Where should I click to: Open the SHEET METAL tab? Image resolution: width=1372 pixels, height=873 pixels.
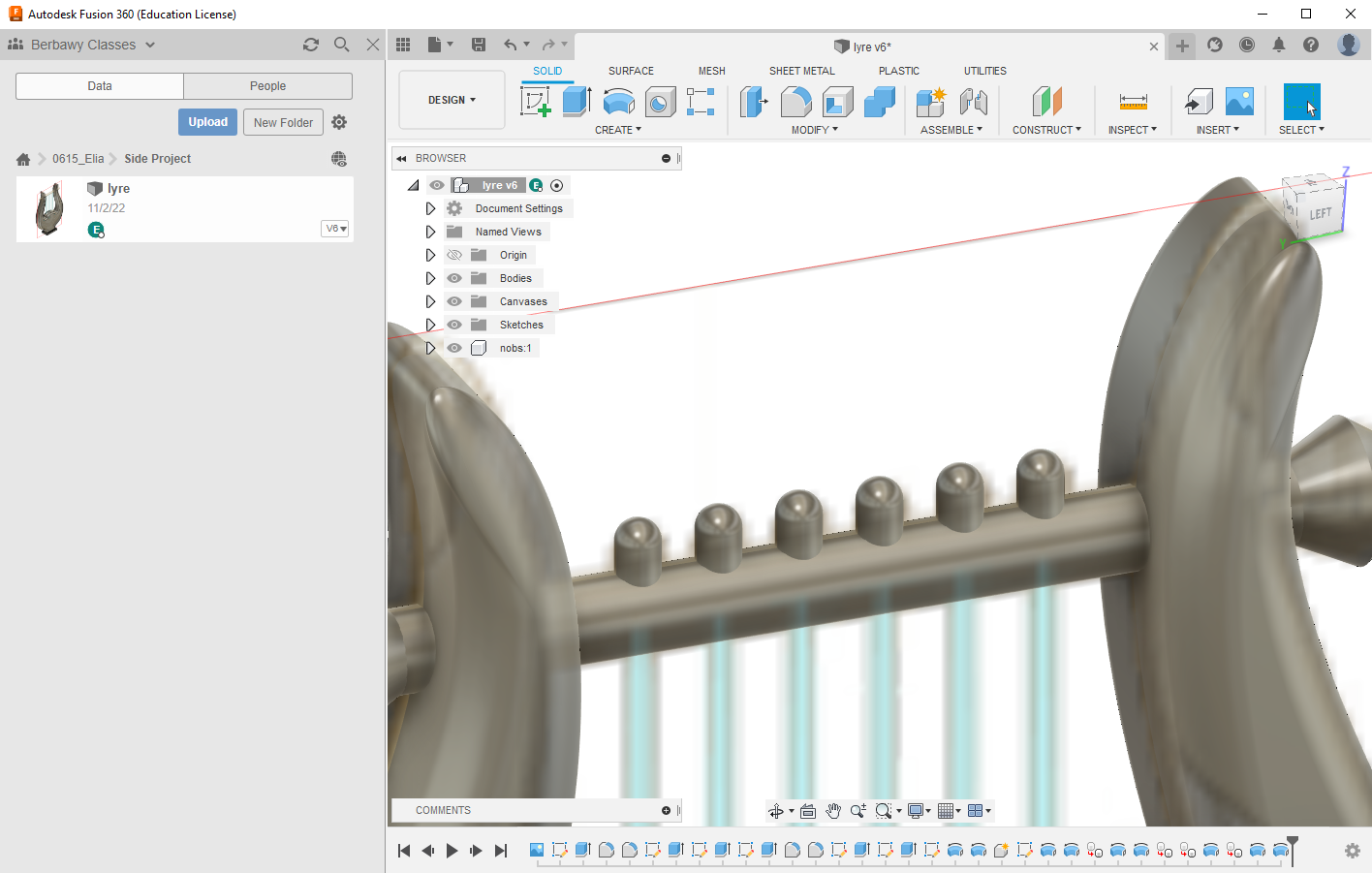coord(802,71)
